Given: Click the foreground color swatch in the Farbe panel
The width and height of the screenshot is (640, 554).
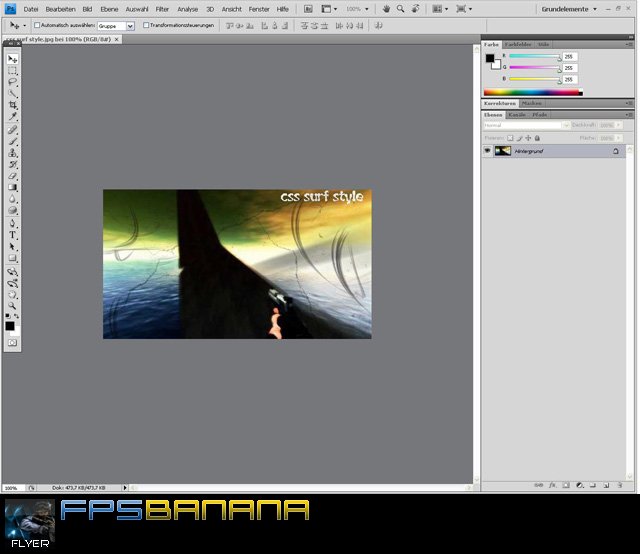Looking at the screenshot, I should (490, 58).
